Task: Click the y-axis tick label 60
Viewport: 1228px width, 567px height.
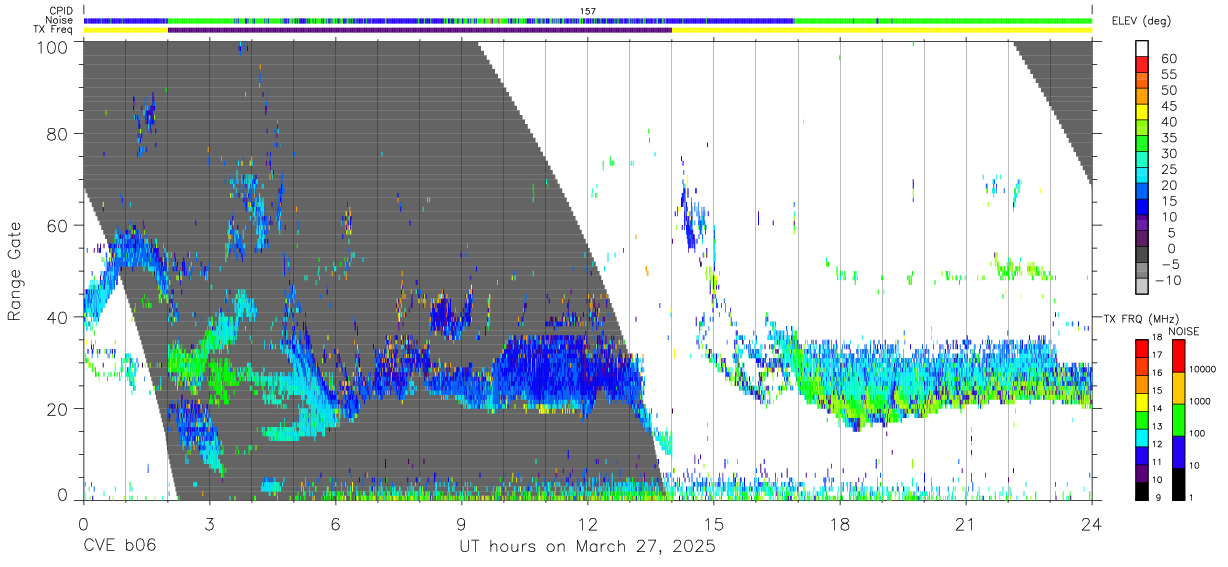Action: (57, 225)
